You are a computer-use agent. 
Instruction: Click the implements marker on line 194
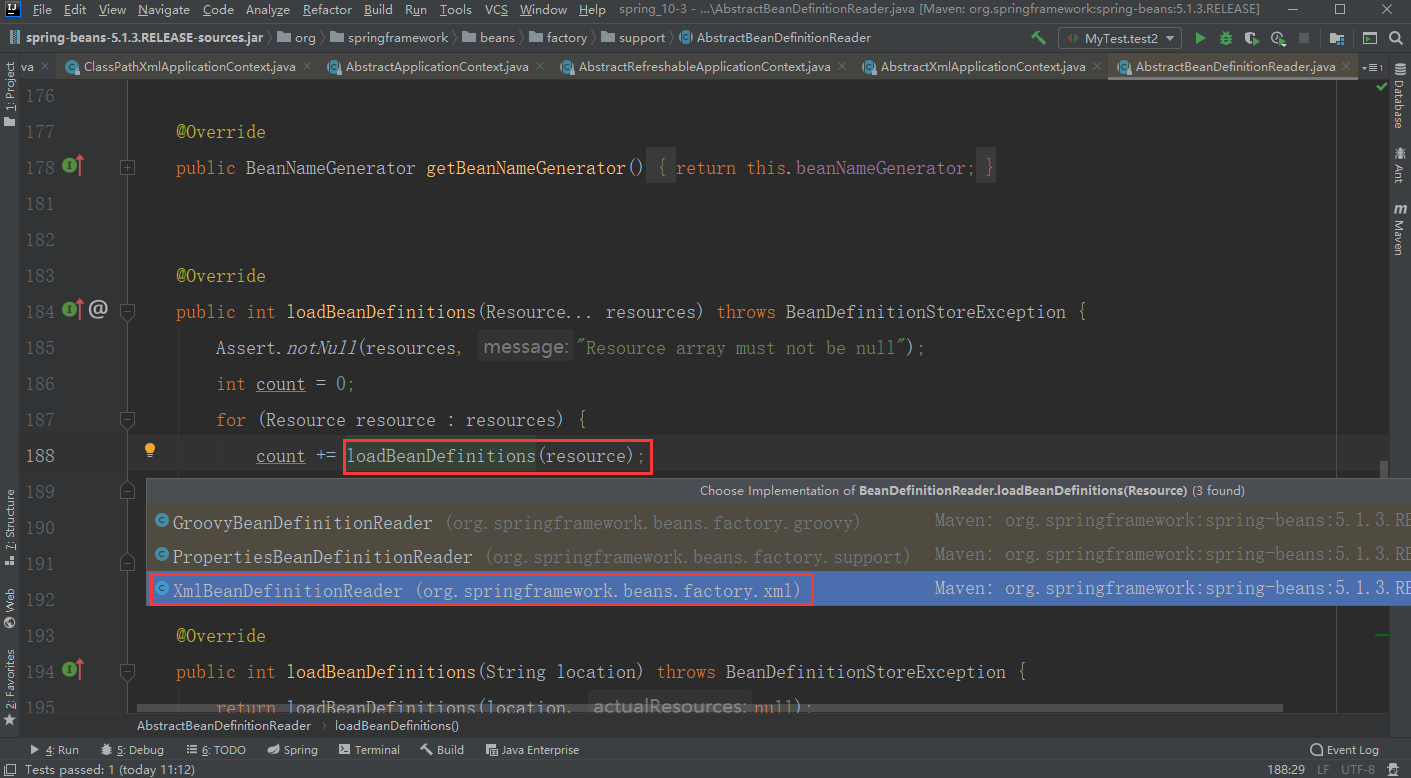click(73, 670)
